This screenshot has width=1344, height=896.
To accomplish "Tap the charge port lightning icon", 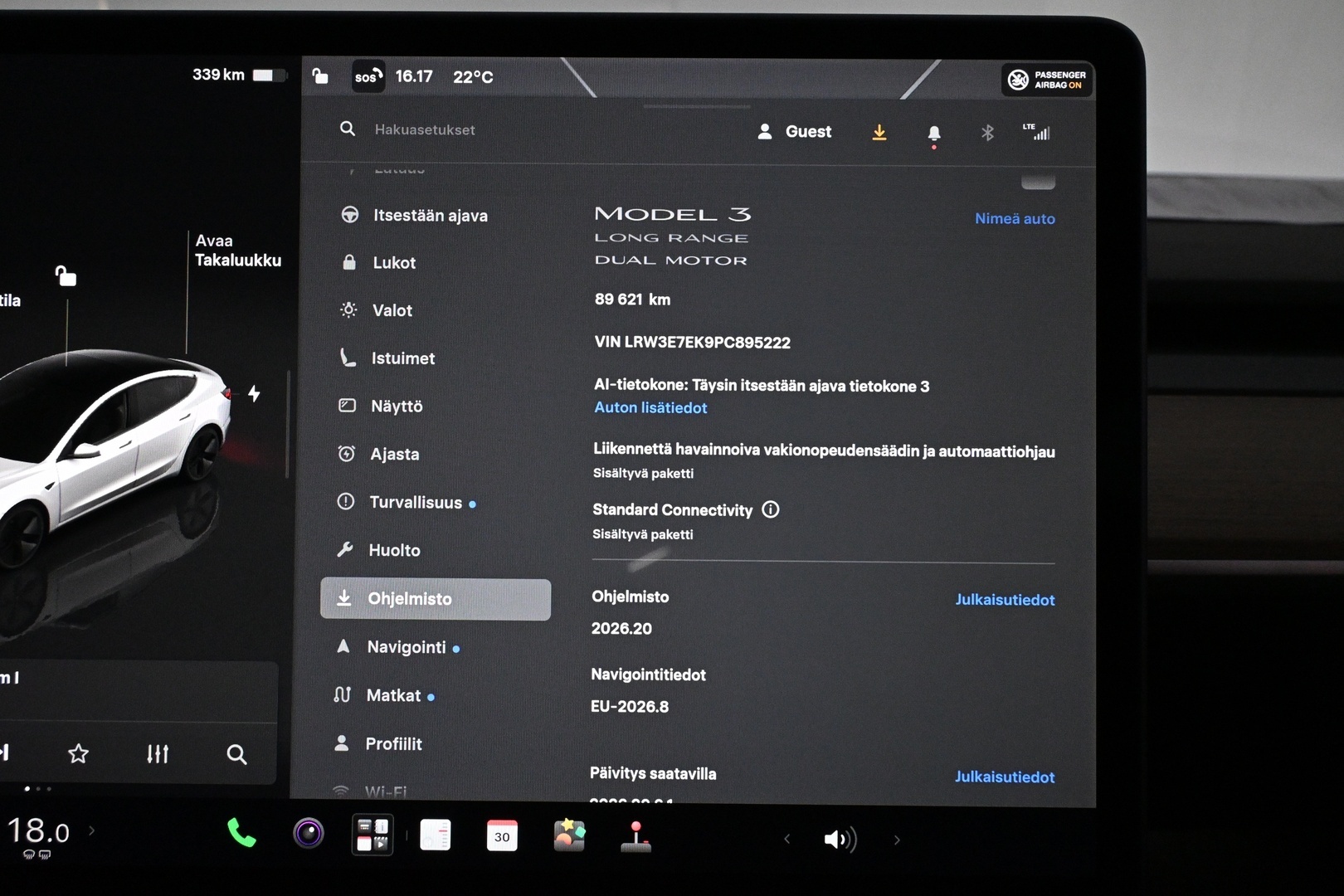I will pos(254,393).
